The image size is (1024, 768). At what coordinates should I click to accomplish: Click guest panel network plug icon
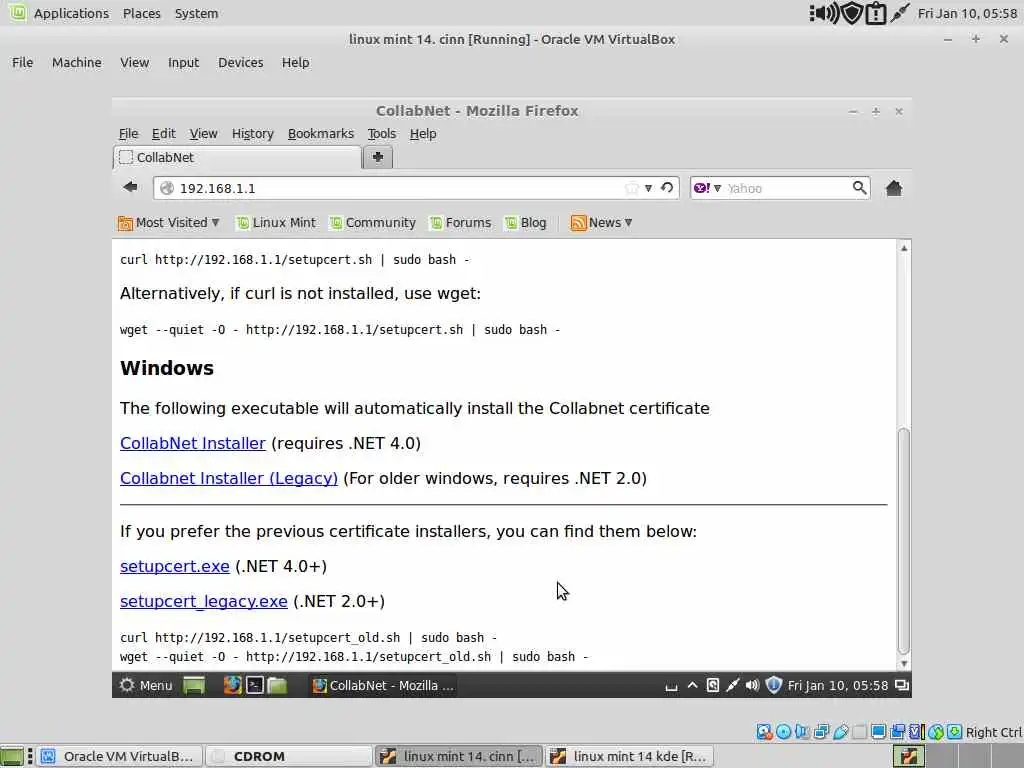click(x=732, y=685)
